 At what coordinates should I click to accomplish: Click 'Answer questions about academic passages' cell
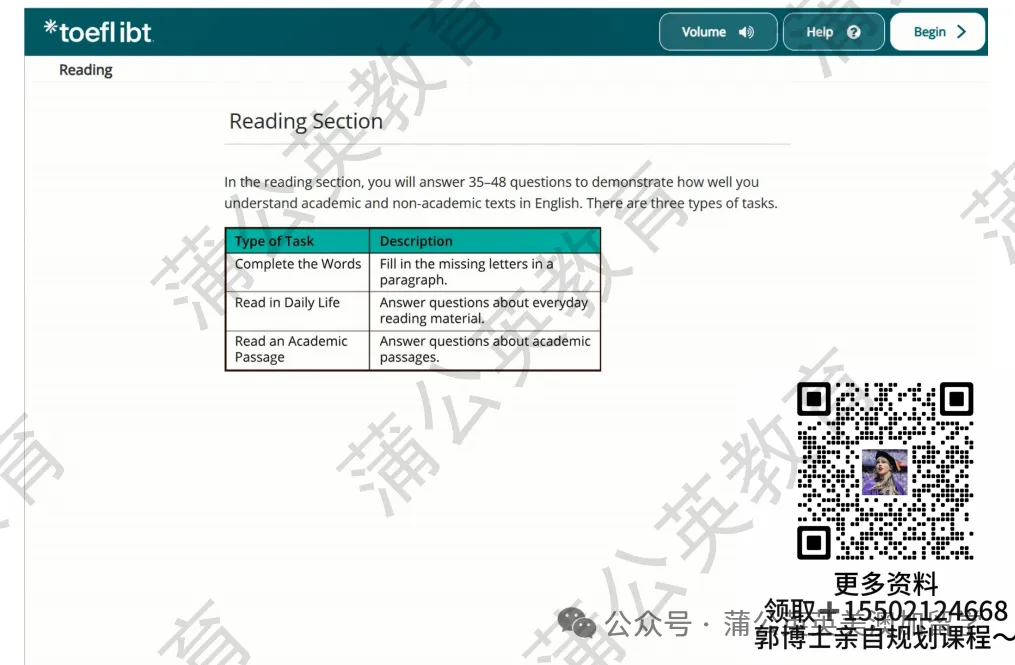(485, 350)
